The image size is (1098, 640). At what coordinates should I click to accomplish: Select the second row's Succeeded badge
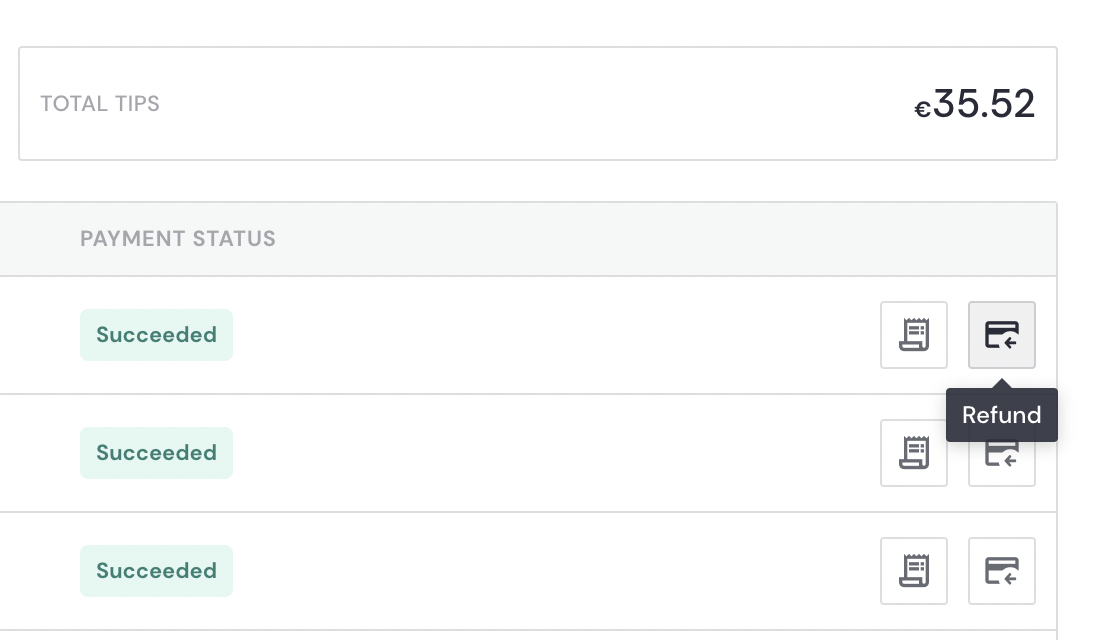pos(156,453)
